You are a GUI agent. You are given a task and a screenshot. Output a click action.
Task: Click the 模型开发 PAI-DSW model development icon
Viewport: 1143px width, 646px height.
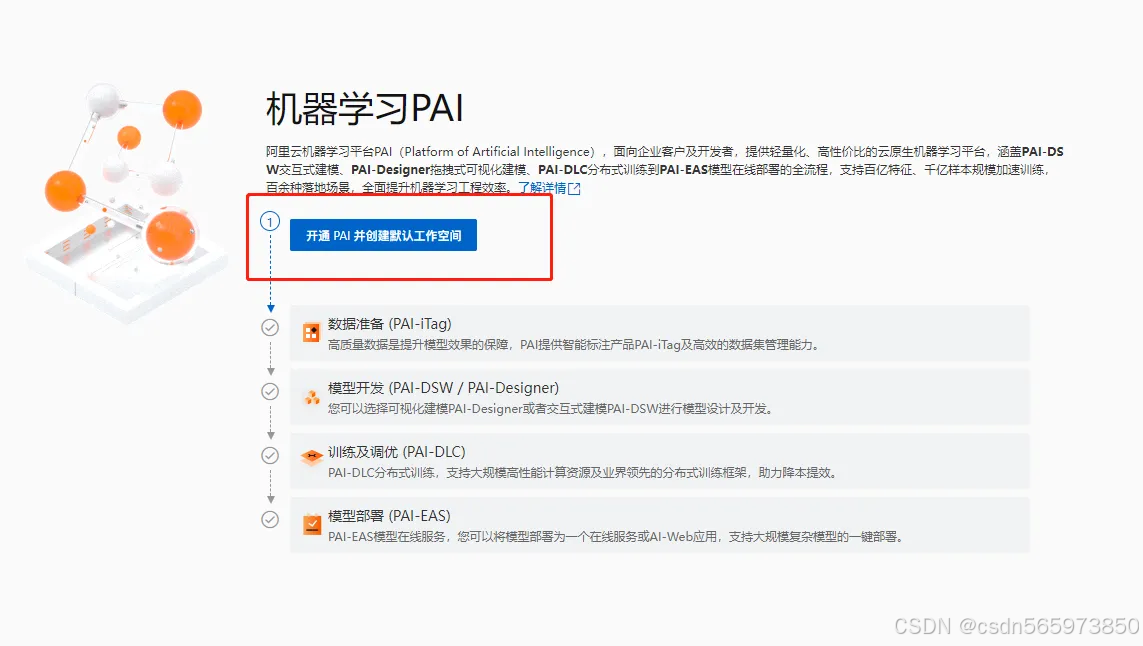(x=310, y=394)
